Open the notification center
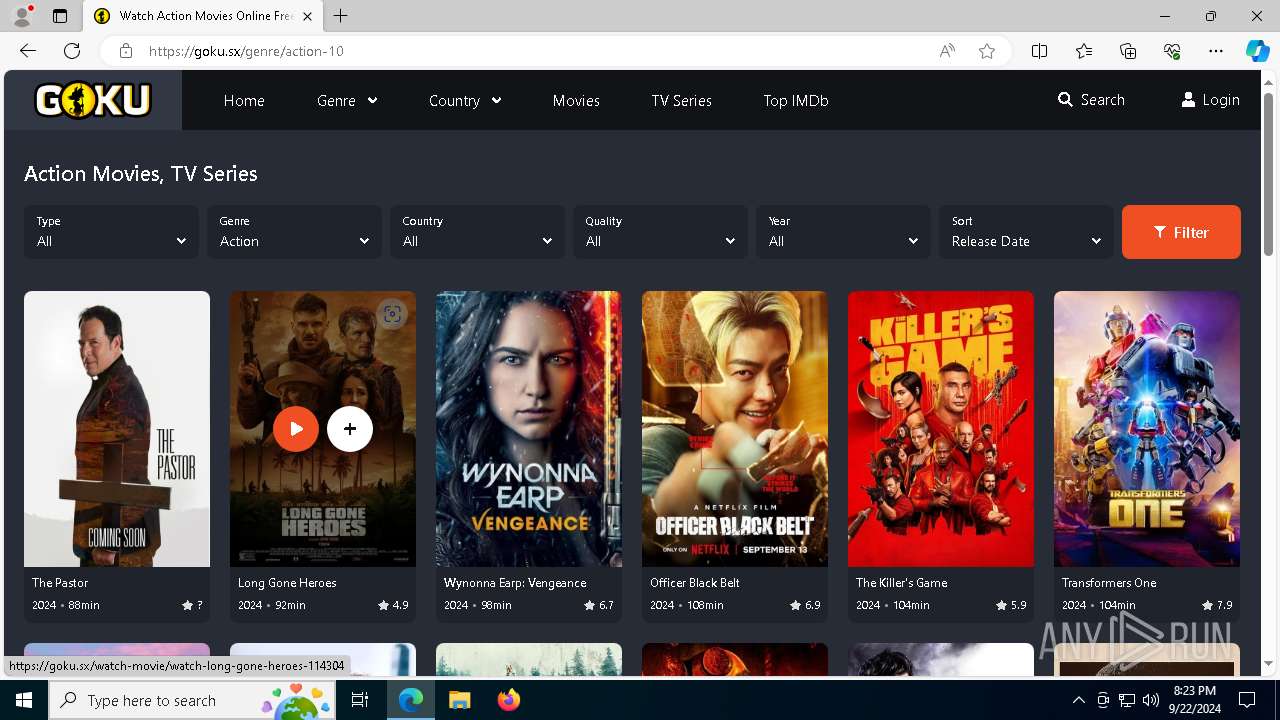This screenshot has width=1280, height=720. (x=1247, y=700)
